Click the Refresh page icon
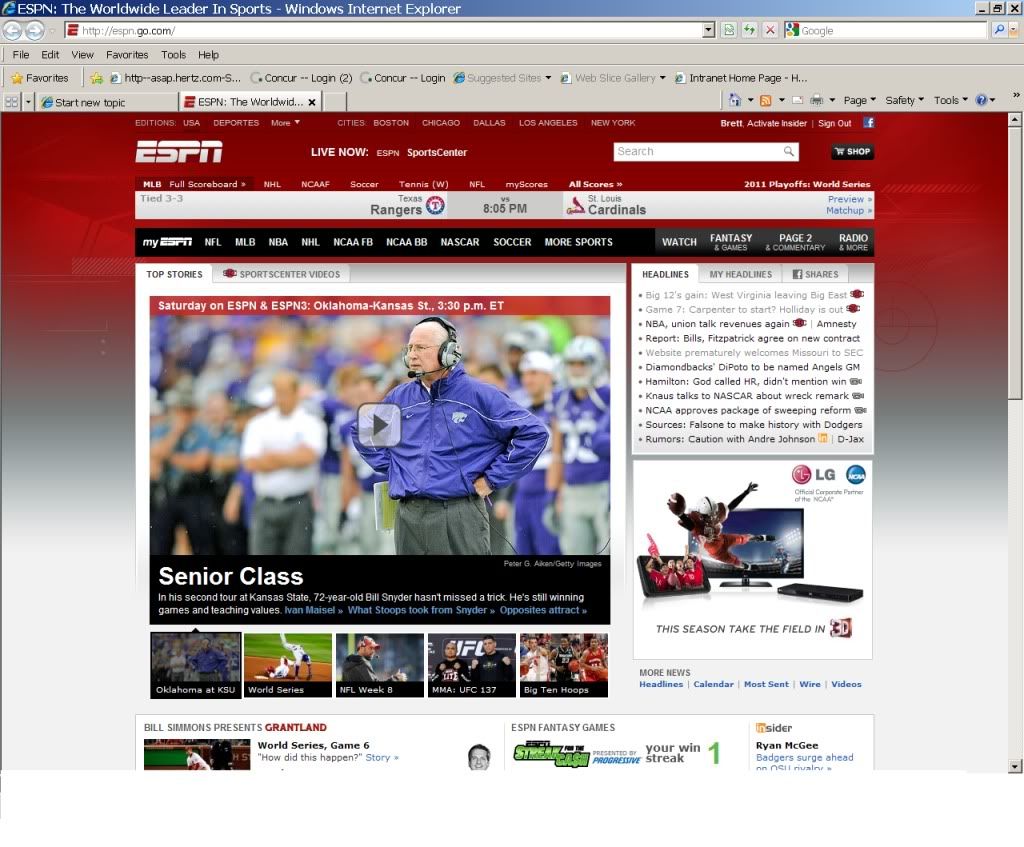Image resolution: width=1024 pixels, height=847 pixels. 750,30
